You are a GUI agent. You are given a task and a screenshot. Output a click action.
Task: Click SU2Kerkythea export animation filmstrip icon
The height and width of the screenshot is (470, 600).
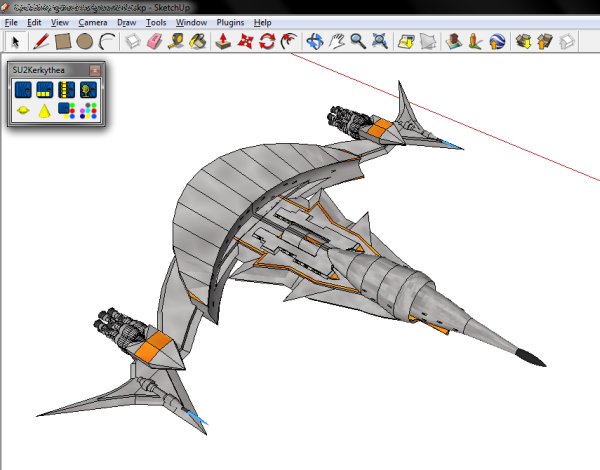[x=67, y=90]
